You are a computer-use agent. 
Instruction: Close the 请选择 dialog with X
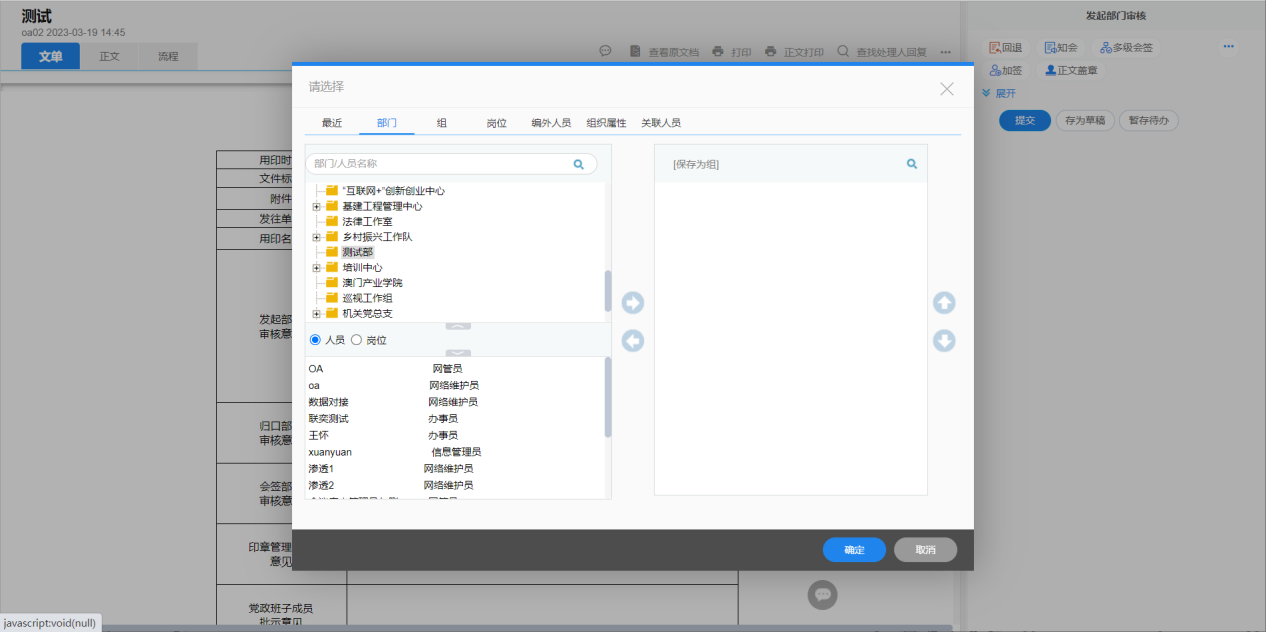point(947,89)
